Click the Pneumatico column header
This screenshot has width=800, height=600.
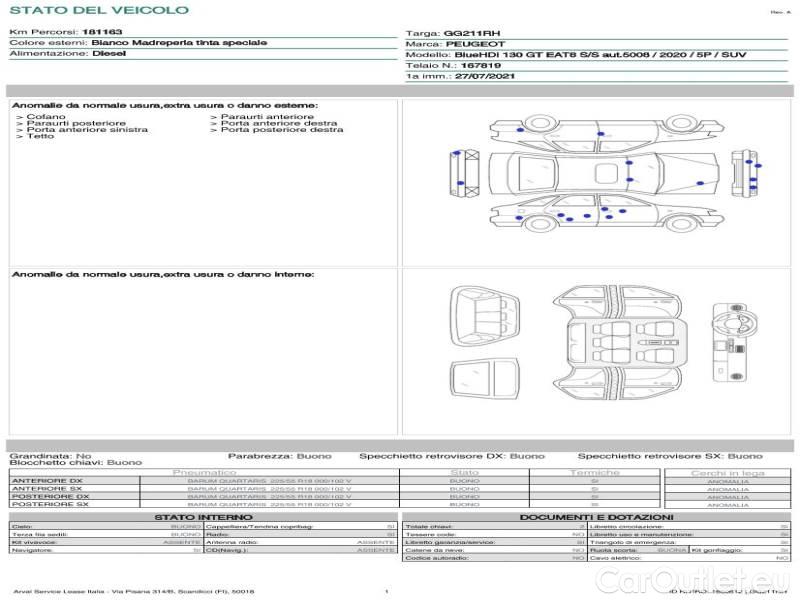(204, 472)
